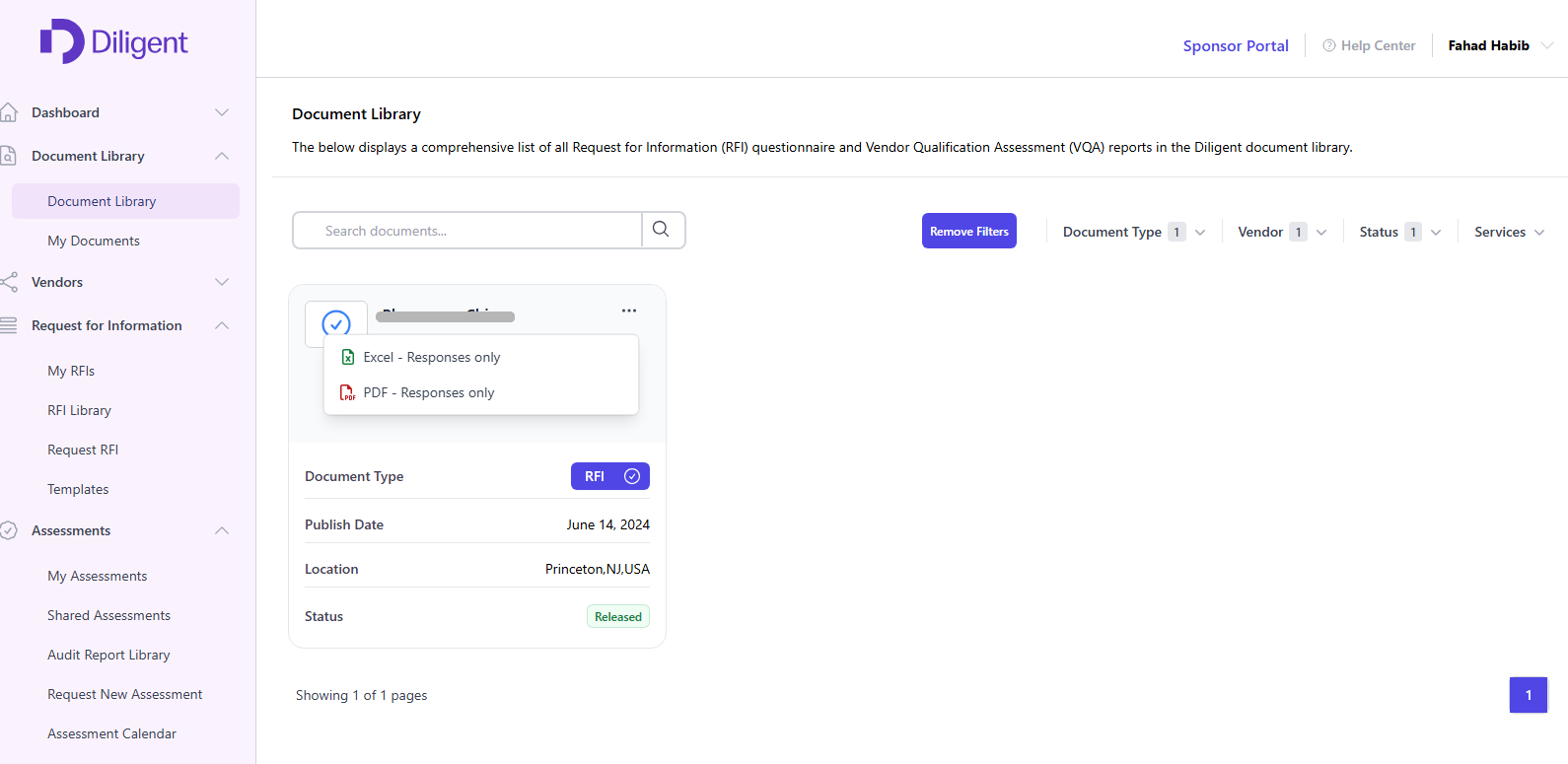The height and width of the screenshot is (764, 1568).
Task: Expand the Dashboard menu chevron
Action: point(222,112)
